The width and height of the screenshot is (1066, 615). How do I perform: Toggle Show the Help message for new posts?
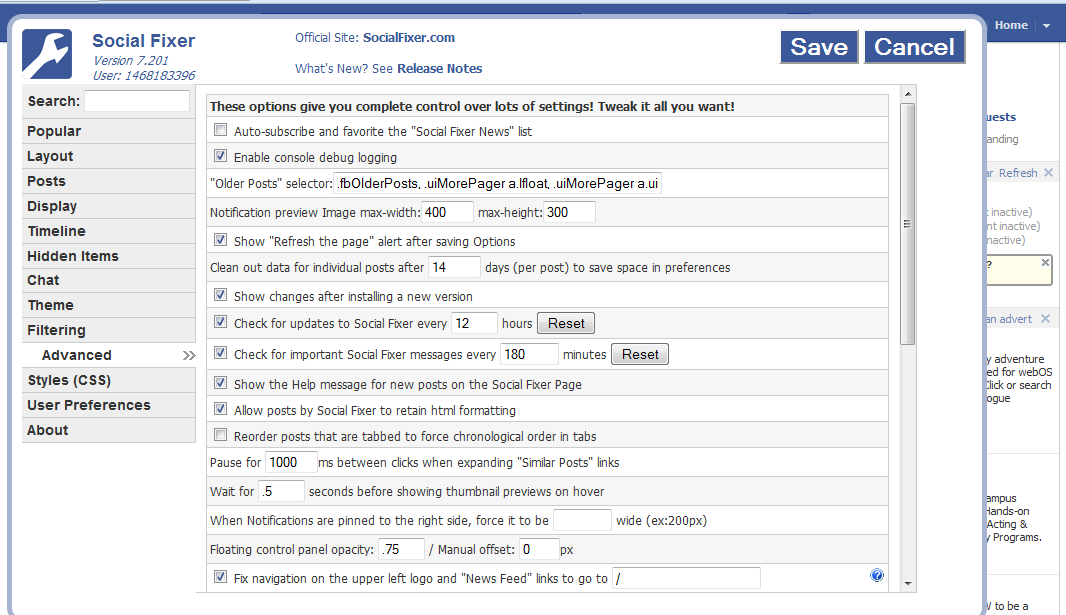point(220,383)
